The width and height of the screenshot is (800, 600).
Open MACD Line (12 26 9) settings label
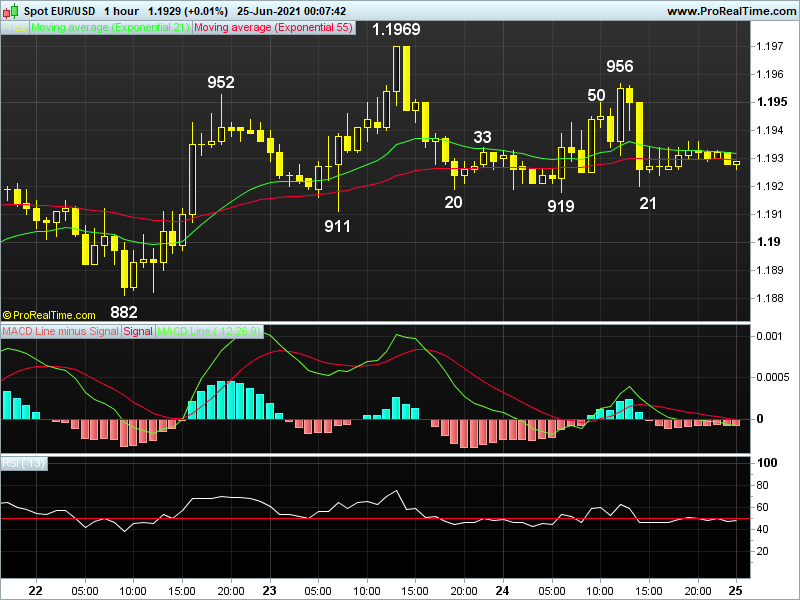(x=210, y=331)
